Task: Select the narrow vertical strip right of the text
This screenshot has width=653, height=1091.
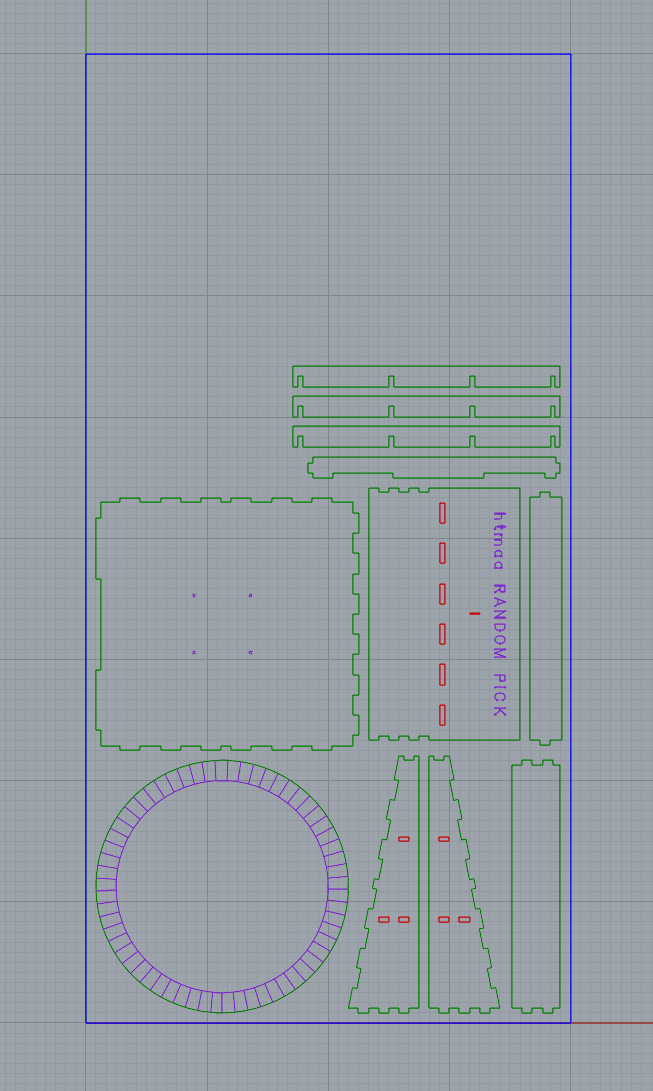Action: click(530, 620)
